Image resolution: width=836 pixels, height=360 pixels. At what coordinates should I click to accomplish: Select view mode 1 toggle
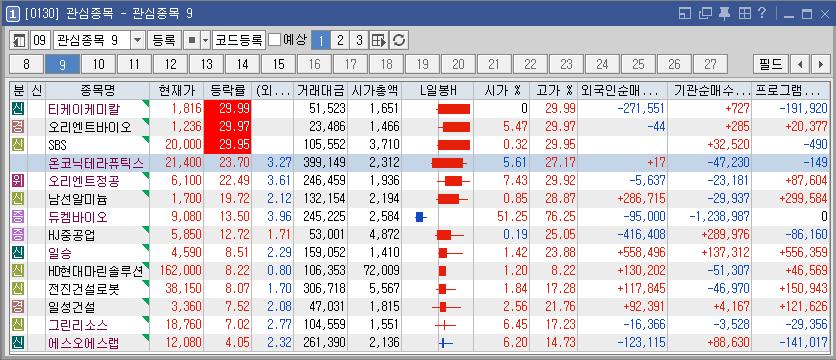320,40
